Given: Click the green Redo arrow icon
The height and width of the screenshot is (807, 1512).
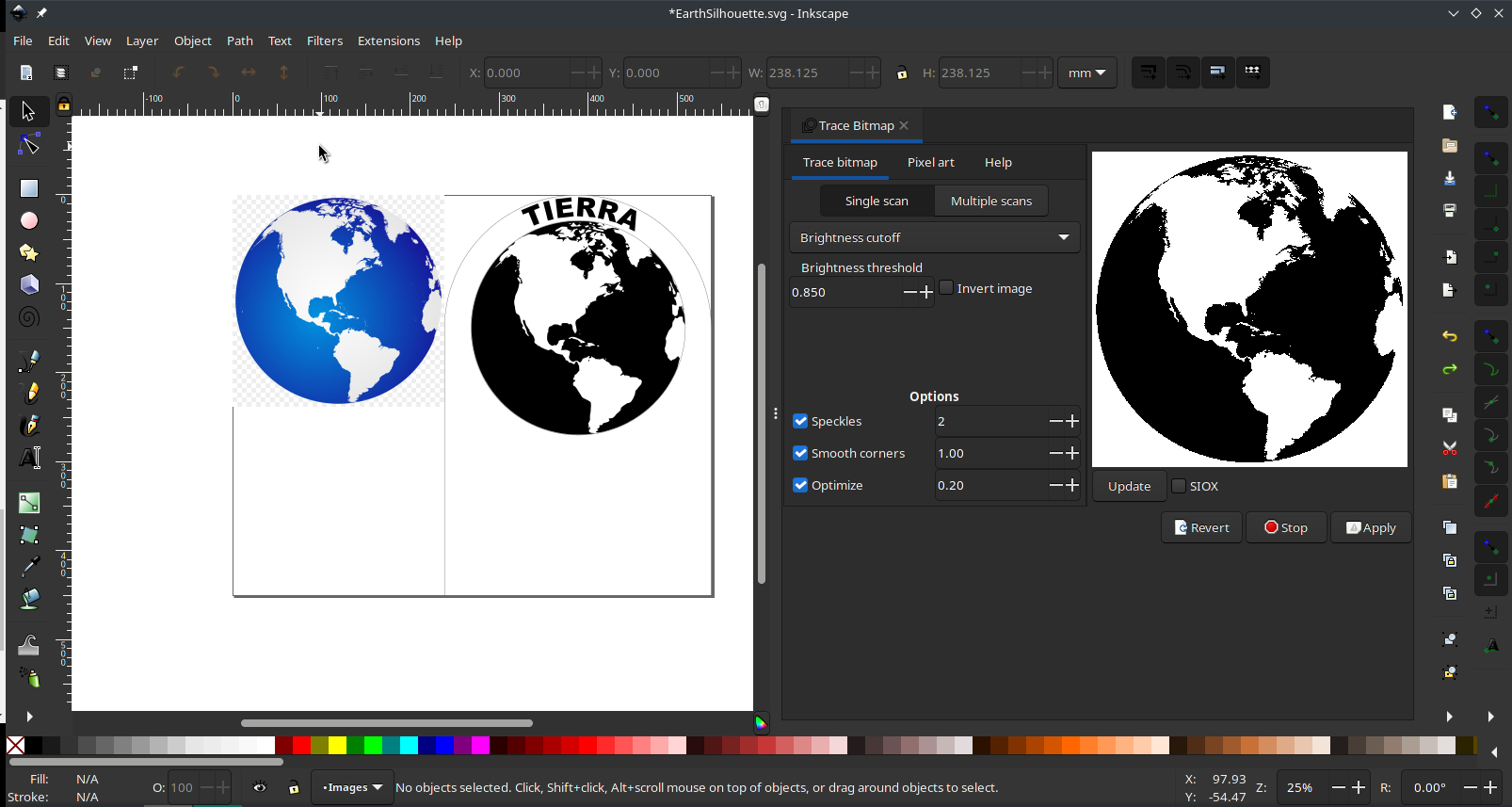Looking at the screenshot, I should pyautogui.click(x=1450, y=369).
